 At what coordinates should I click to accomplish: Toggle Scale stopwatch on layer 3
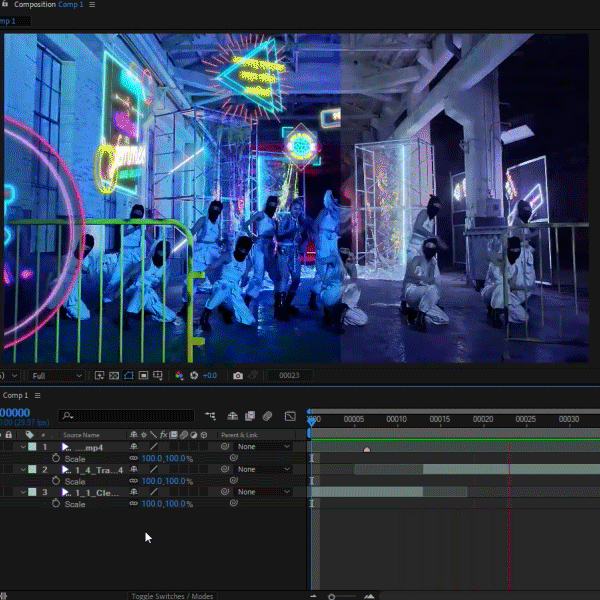[x=56, y=503]
